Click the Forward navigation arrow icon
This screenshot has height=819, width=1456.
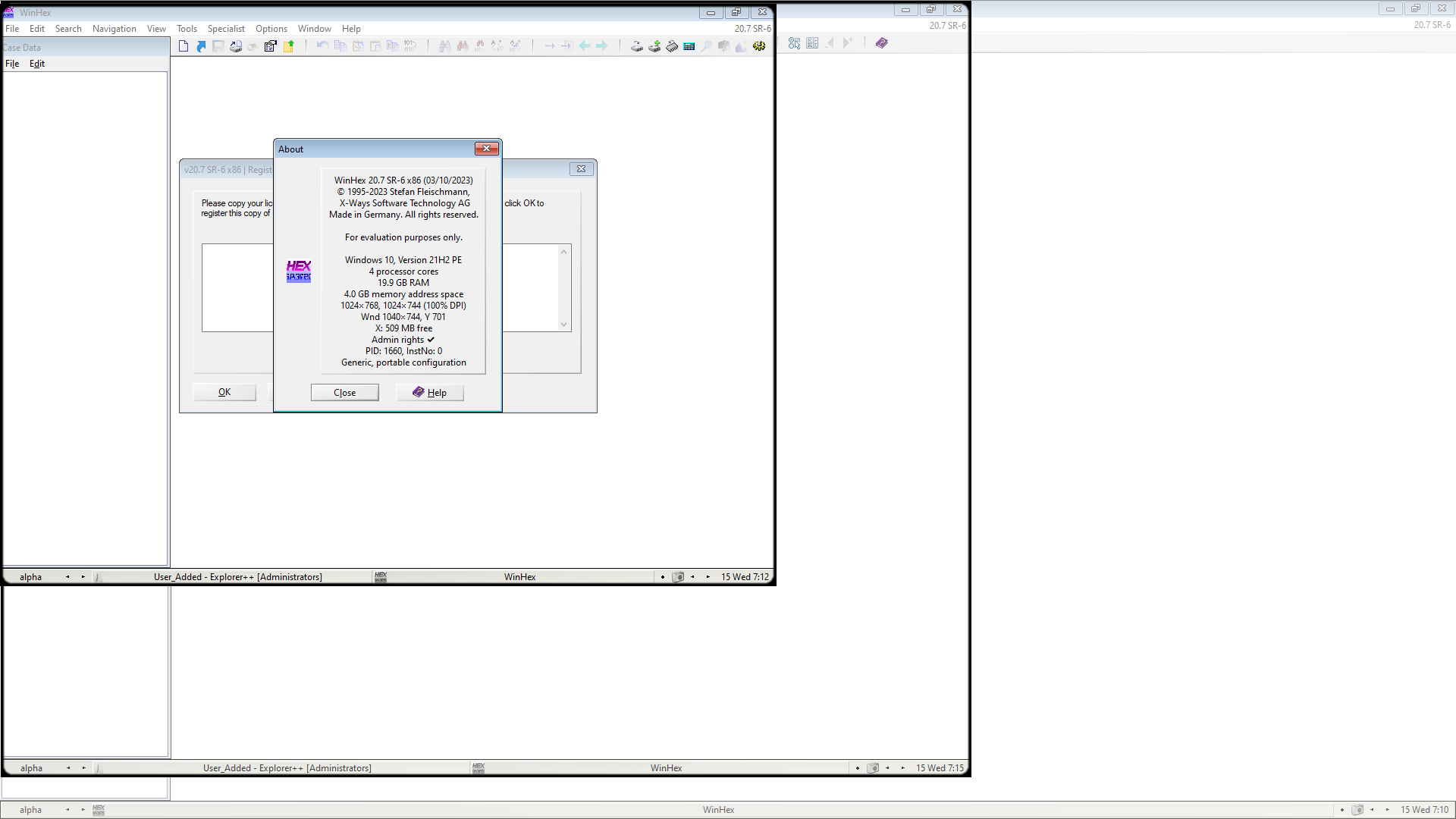point(602,46)
